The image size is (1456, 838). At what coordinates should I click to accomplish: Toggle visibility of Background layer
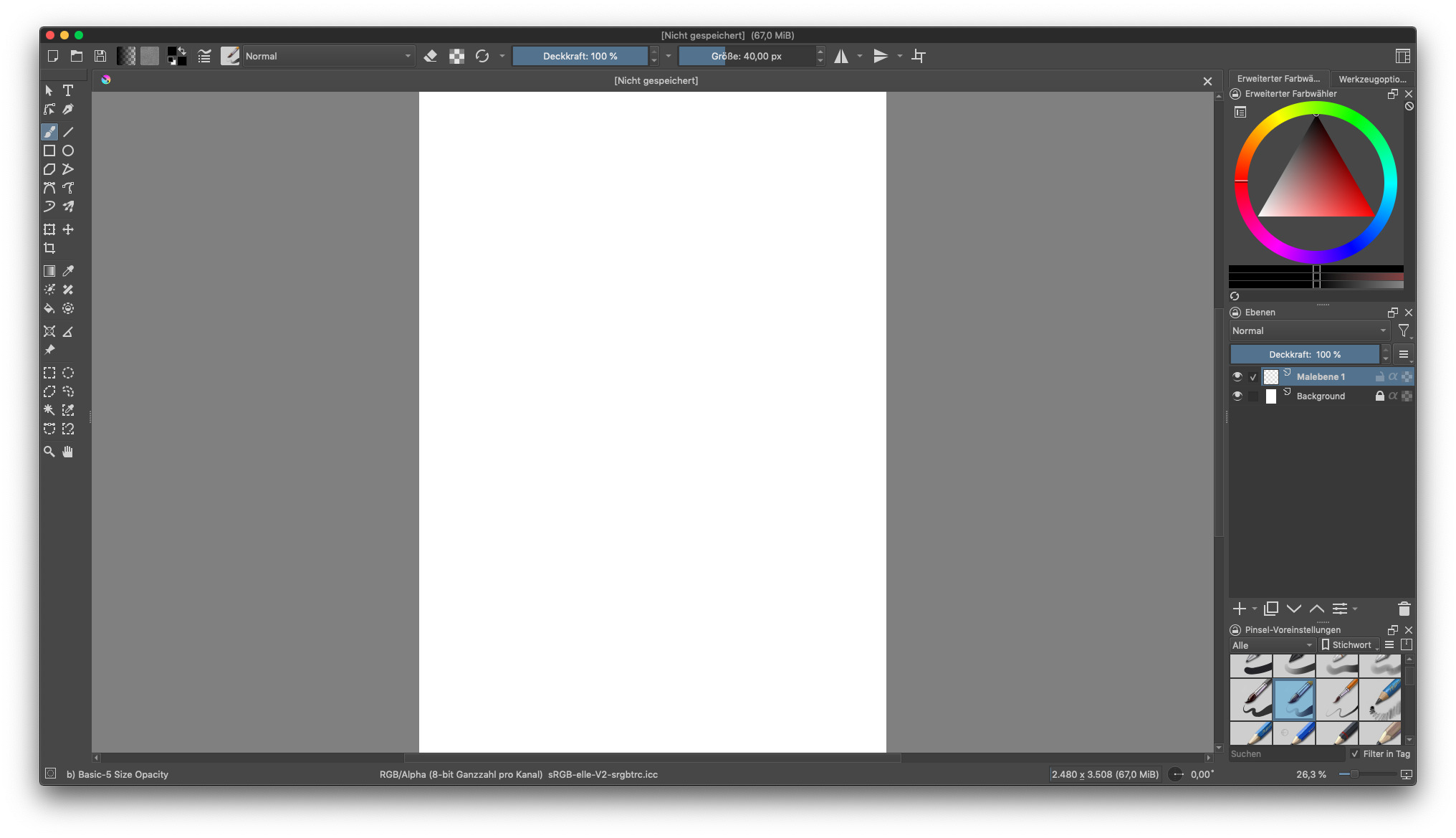tap(1237, 396)
